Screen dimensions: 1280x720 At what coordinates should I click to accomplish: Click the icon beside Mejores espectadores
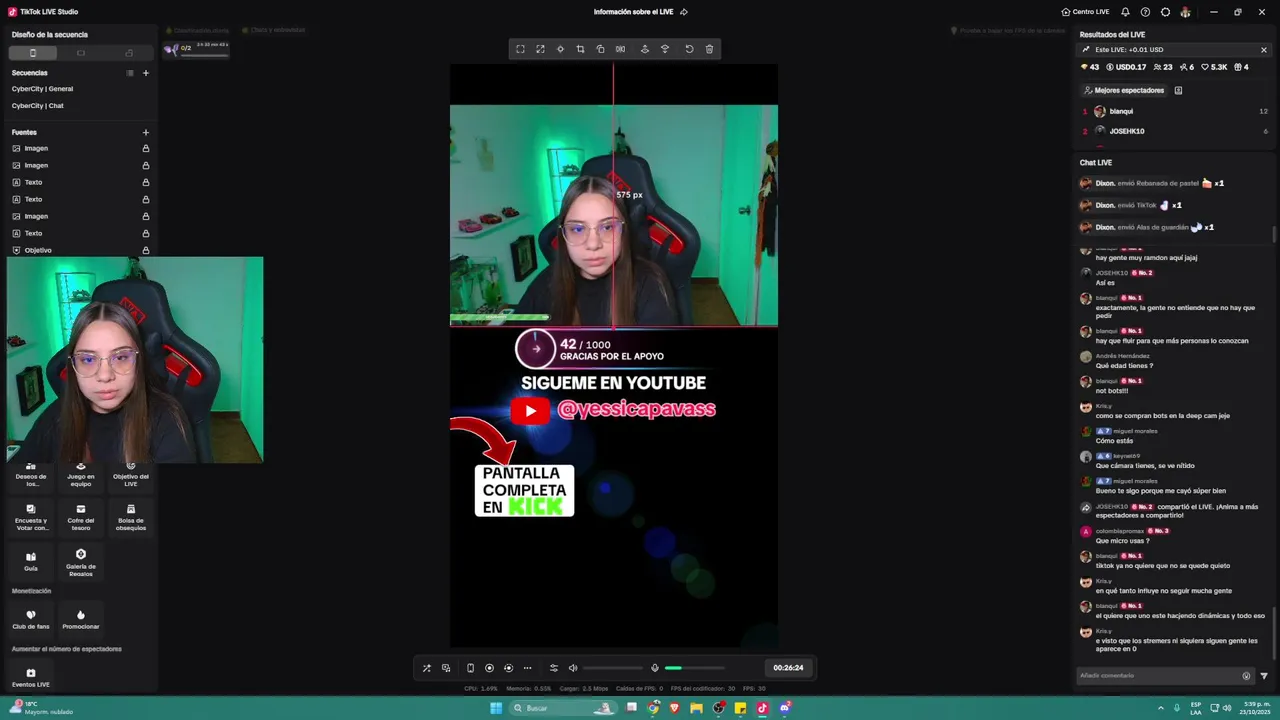click(x=1178, y=90)
